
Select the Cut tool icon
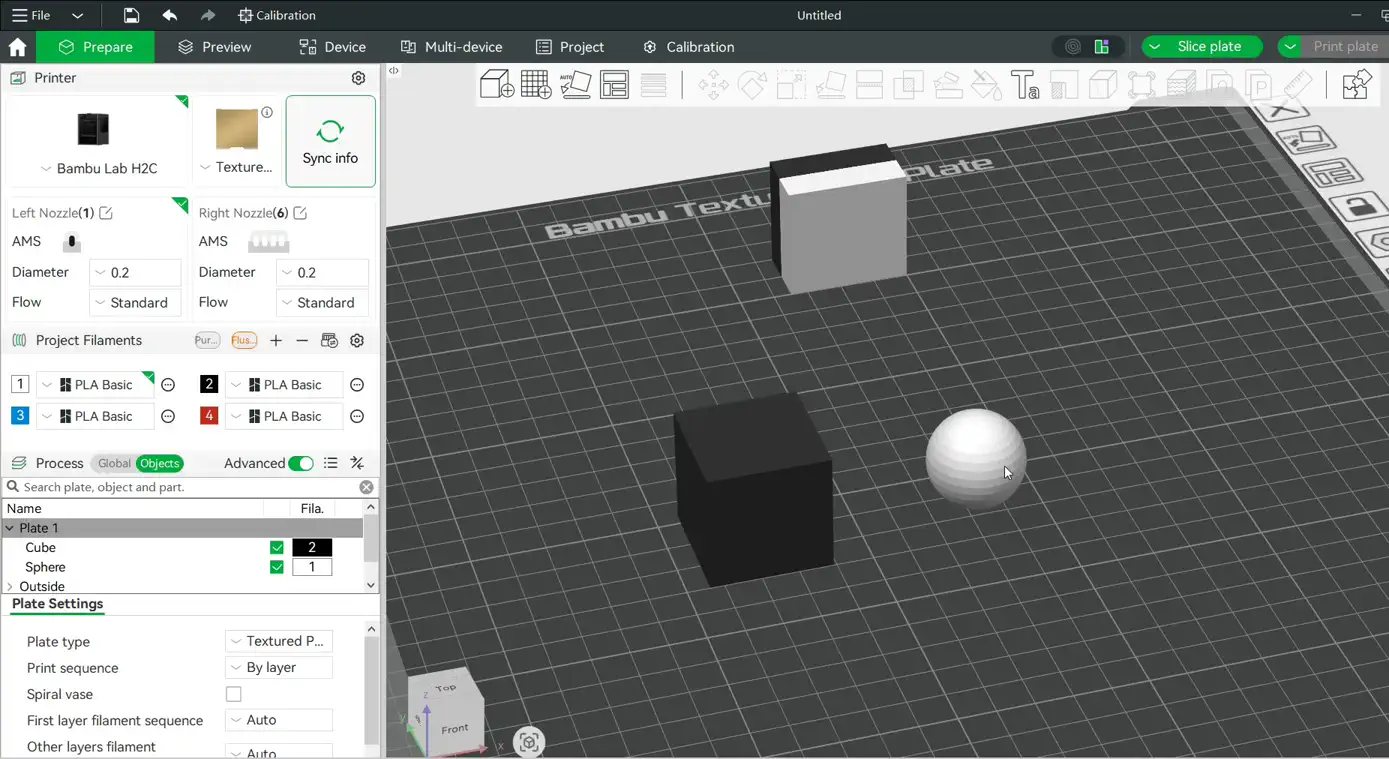coord(869,85)
